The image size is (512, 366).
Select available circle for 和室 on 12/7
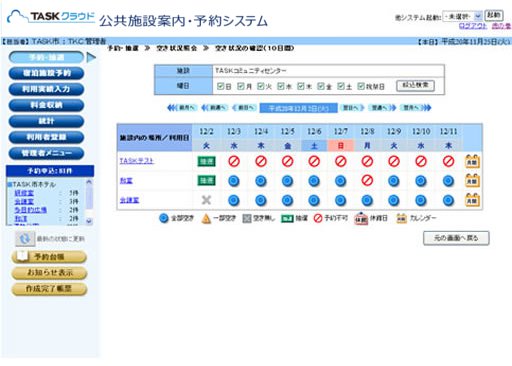tap(340, 181)
